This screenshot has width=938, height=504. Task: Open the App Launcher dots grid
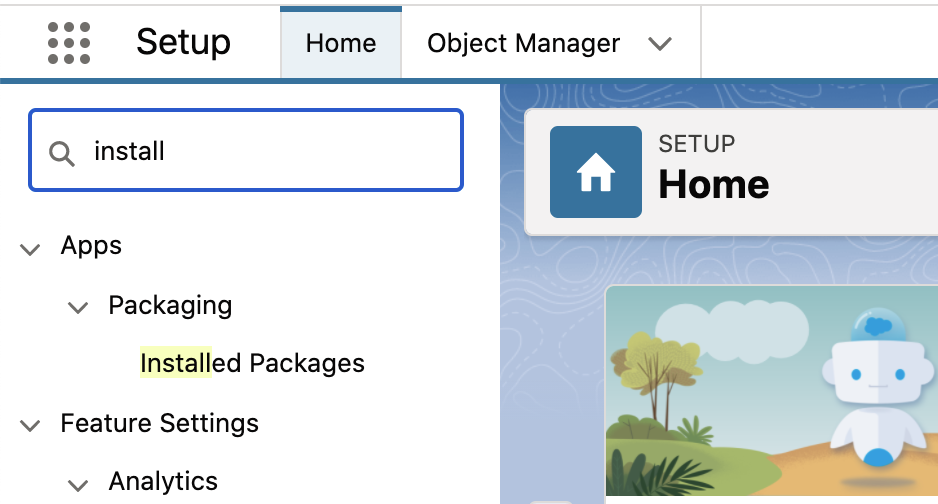pyautogui.click(x=69, y=43)
